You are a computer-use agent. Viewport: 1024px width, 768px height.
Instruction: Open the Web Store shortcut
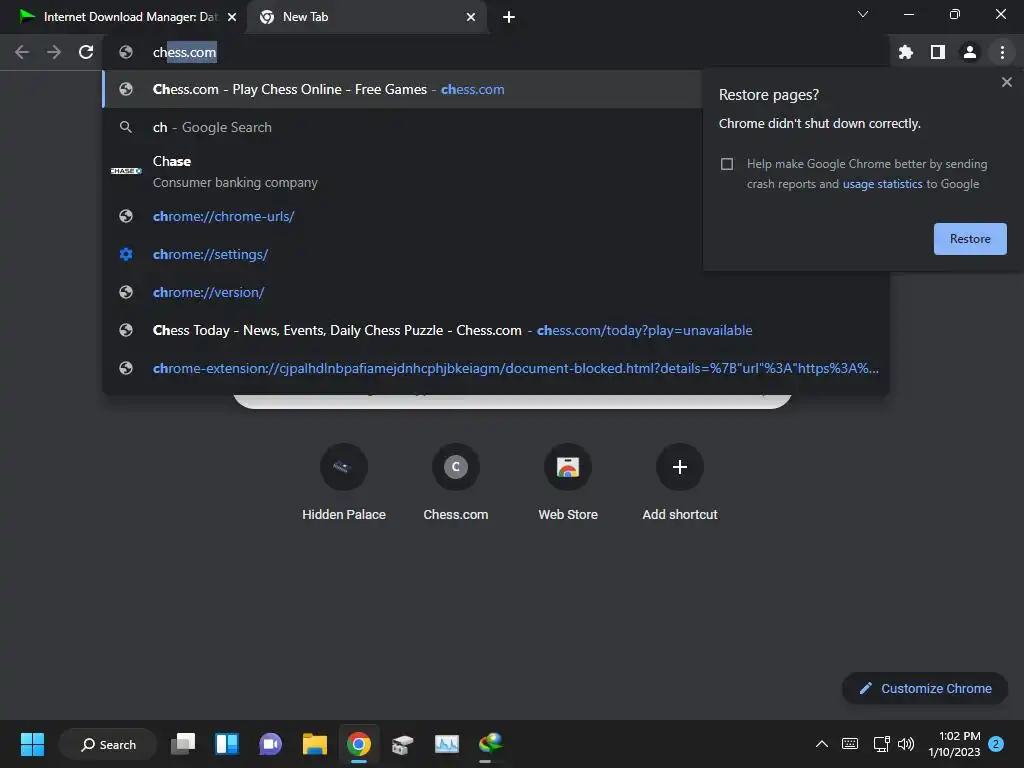568,482
